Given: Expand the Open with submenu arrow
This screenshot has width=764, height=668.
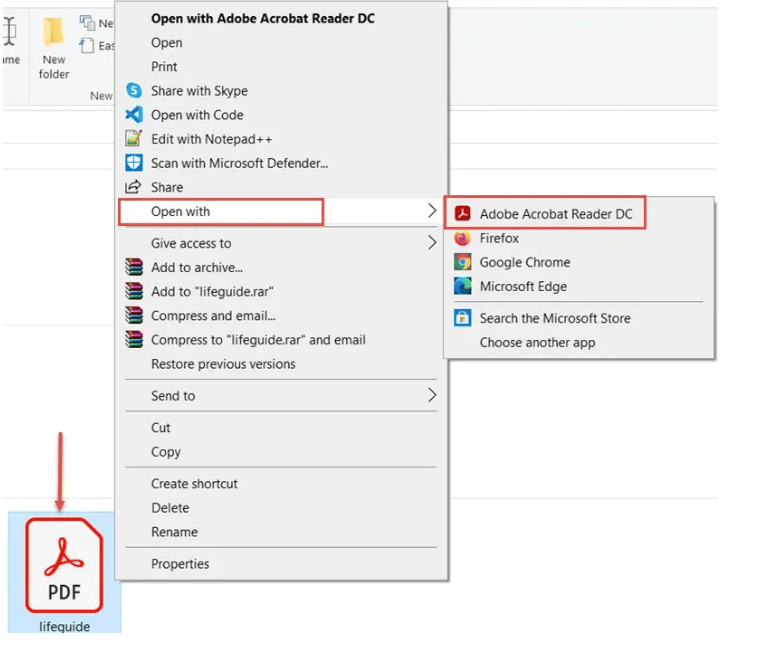Looking at the screenshot, I should pos(432,211).
